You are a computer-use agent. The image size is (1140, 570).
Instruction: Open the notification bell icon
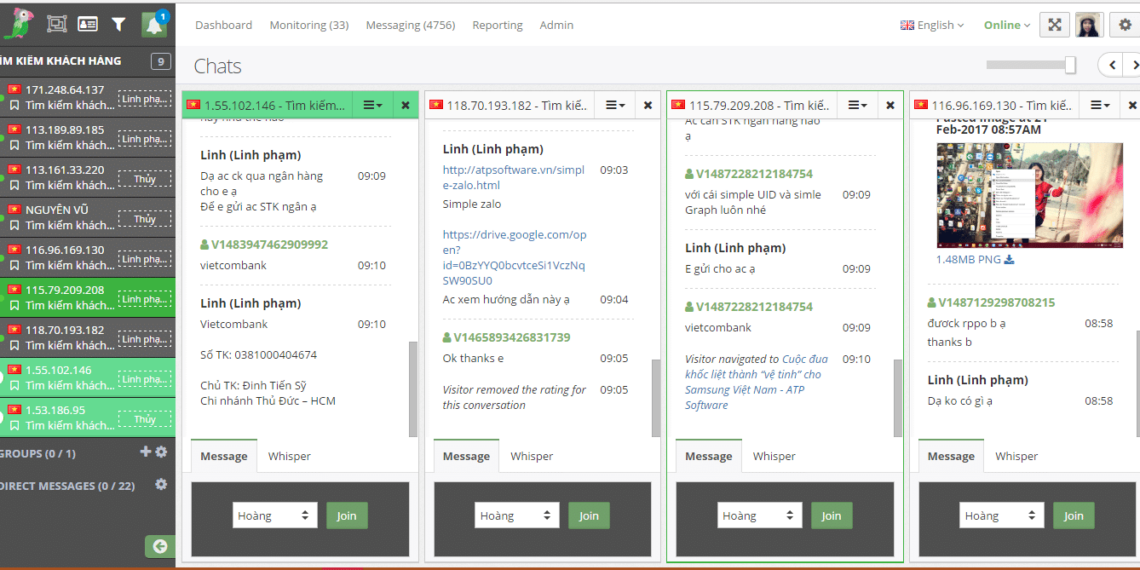[153, 24]
